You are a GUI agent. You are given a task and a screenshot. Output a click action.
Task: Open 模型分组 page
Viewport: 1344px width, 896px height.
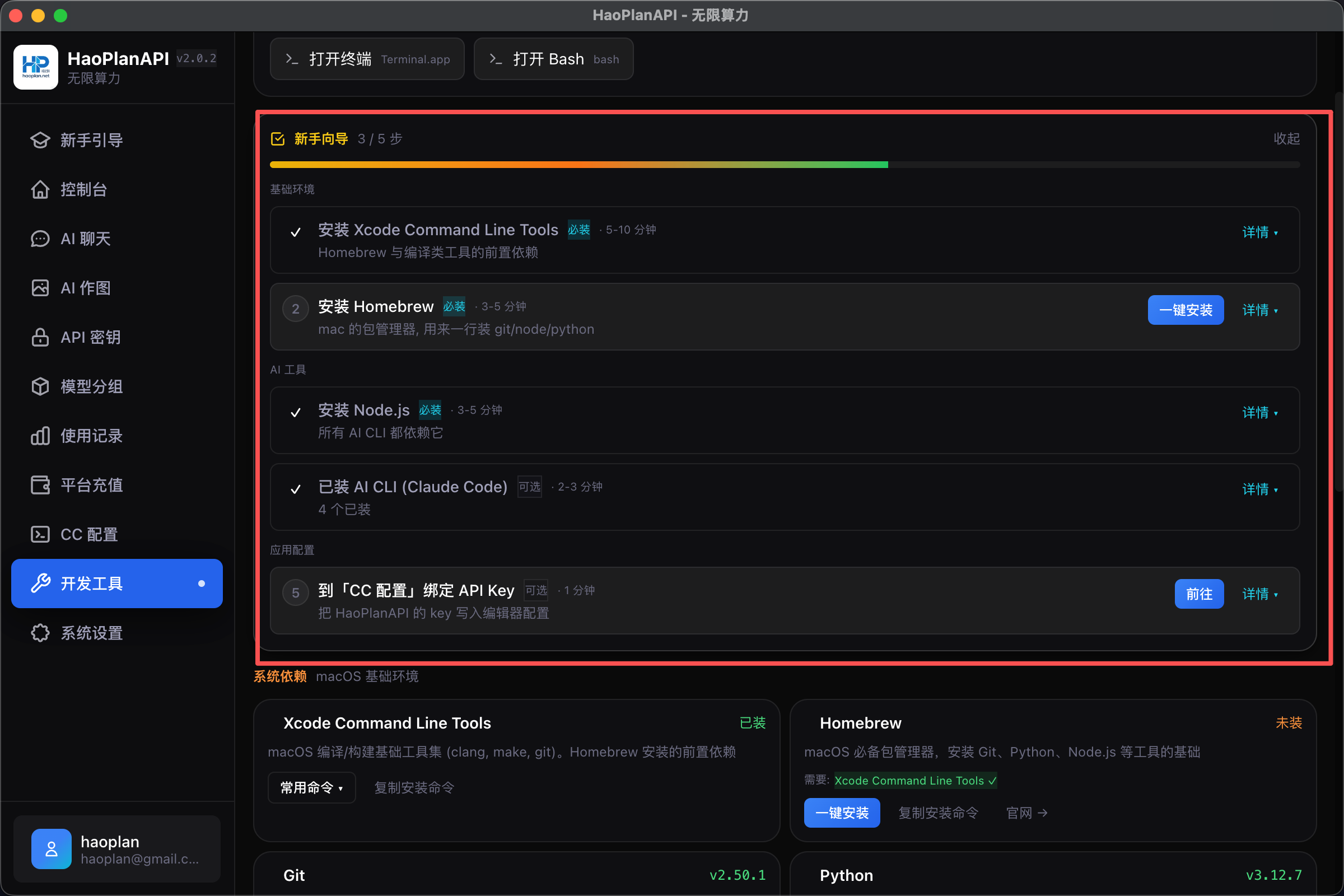[x=116, y=386]
